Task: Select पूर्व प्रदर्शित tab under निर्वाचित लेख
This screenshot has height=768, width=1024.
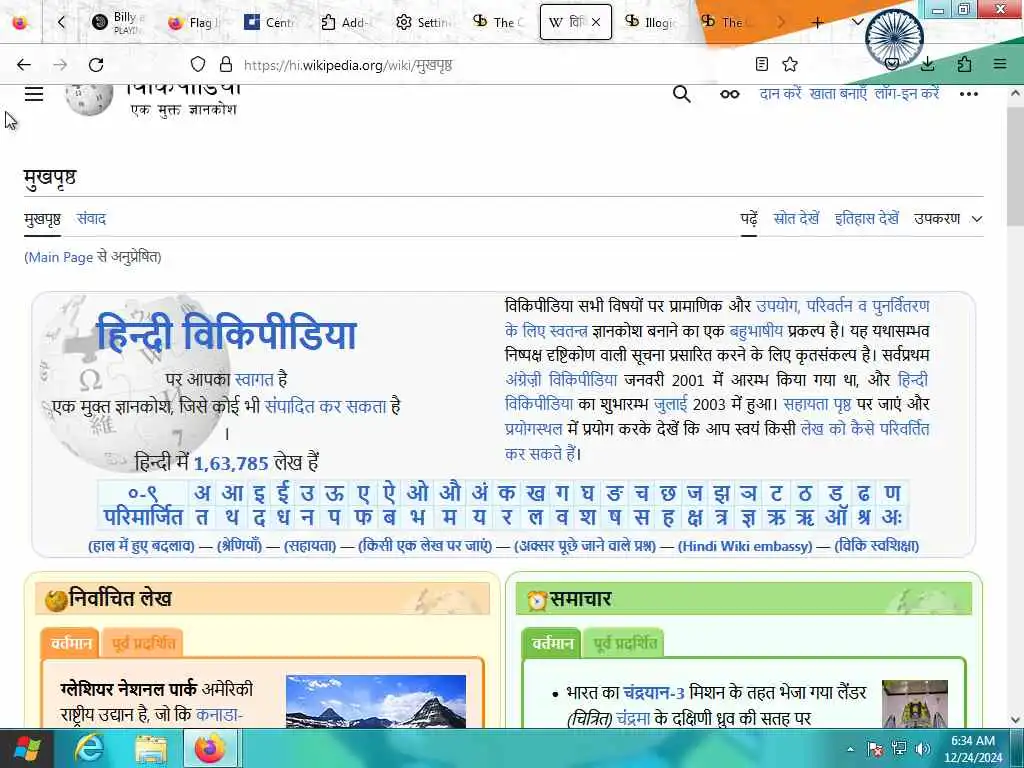Action: (144, 643)
